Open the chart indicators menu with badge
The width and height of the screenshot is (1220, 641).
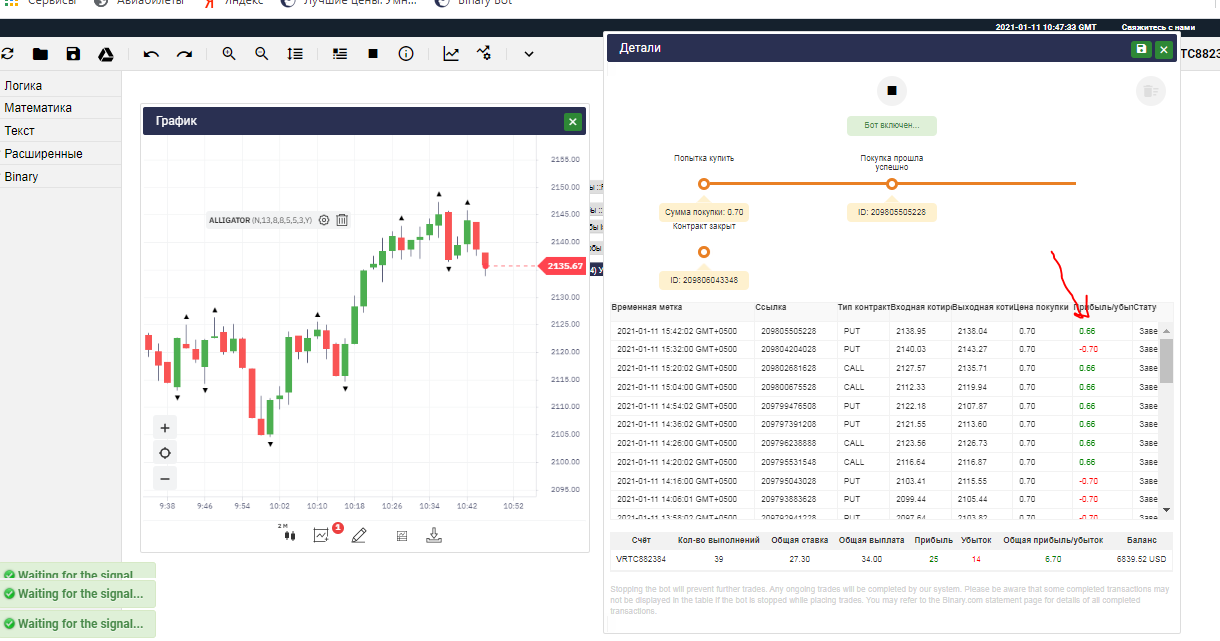323,534
